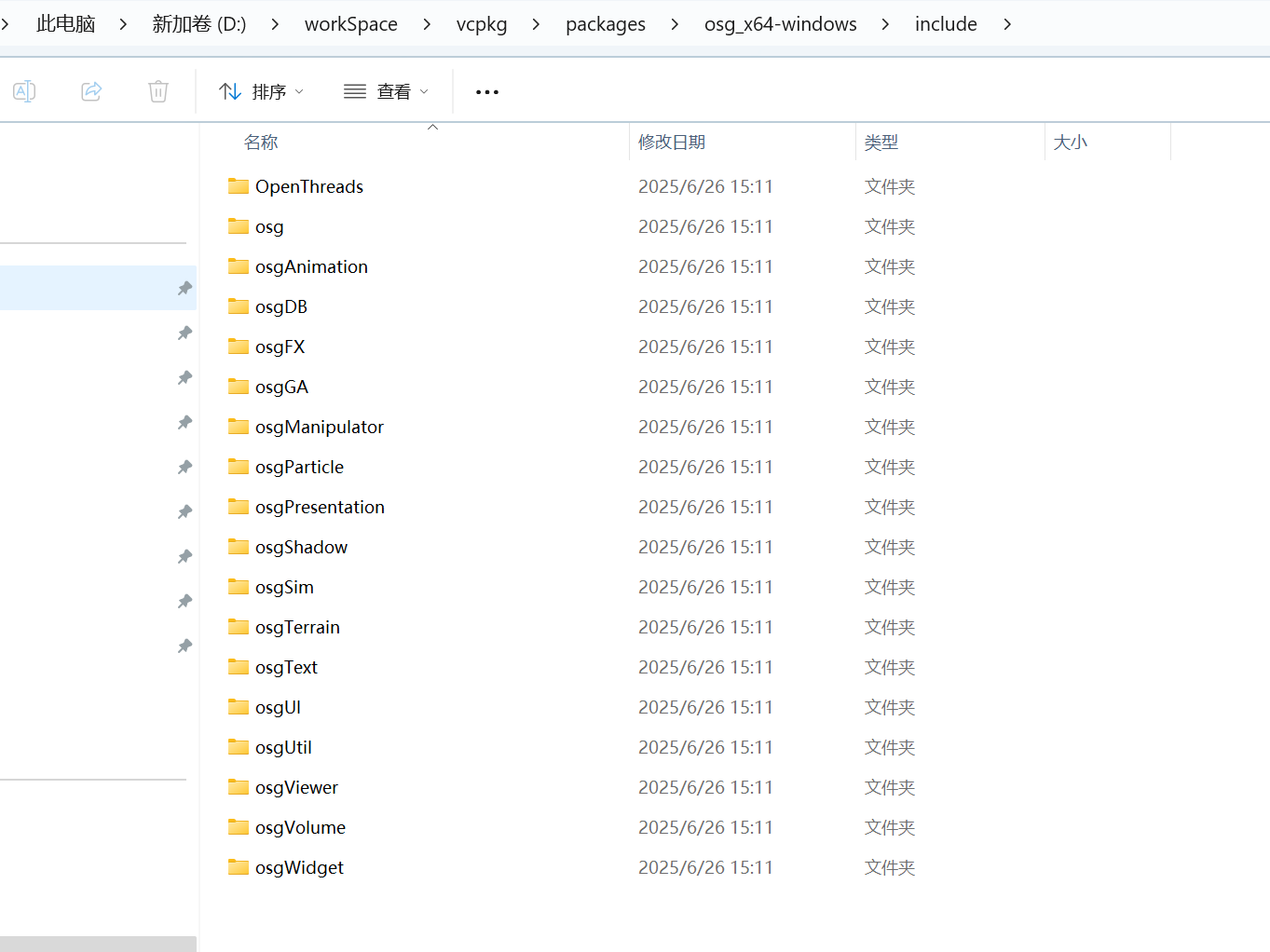1270x952 pixels.
Task: Click the osgAnimation folder icon
Action: [x=239, y=266]
